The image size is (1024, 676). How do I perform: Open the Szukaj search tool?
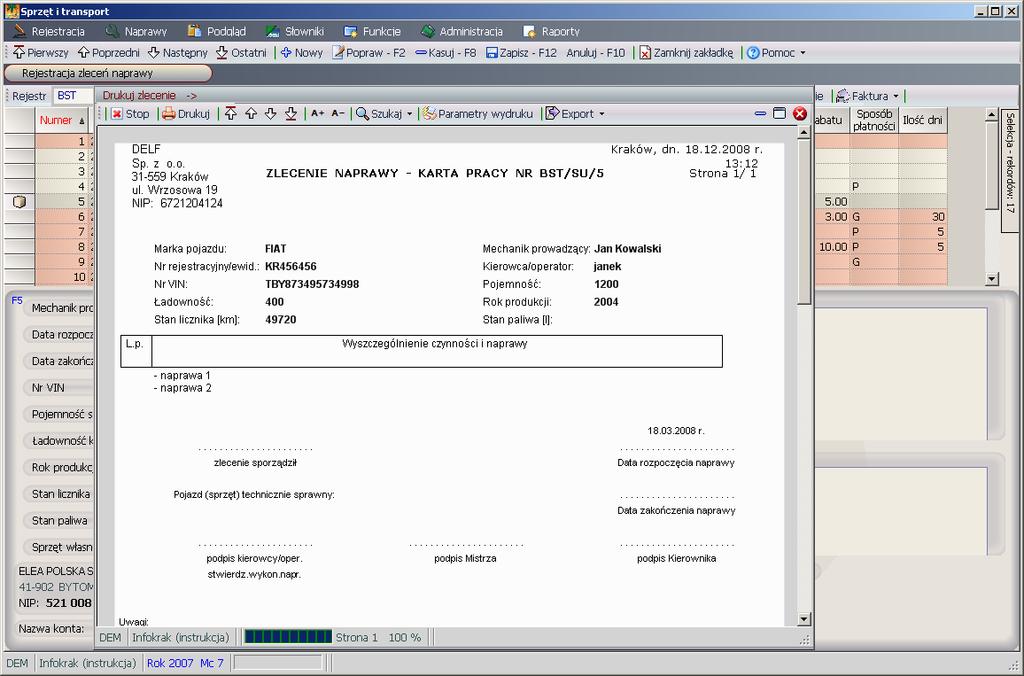point(379,114)
